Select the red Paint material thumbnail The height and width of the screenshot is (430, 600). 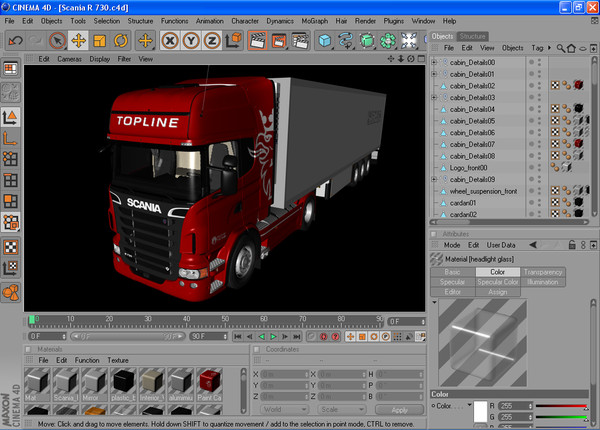209,384
